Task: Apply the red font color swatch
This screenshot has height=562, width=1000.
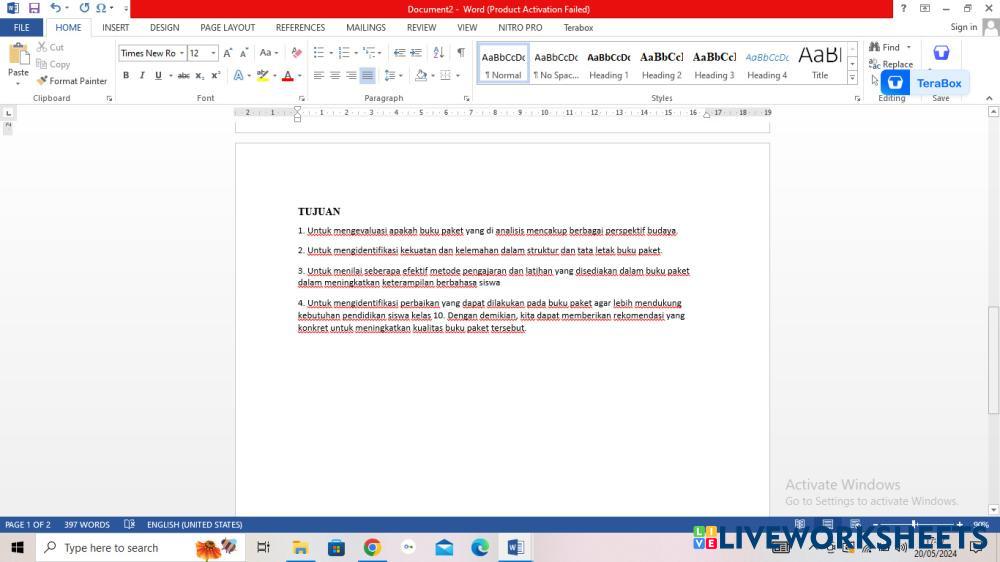Action: (287, 76)
